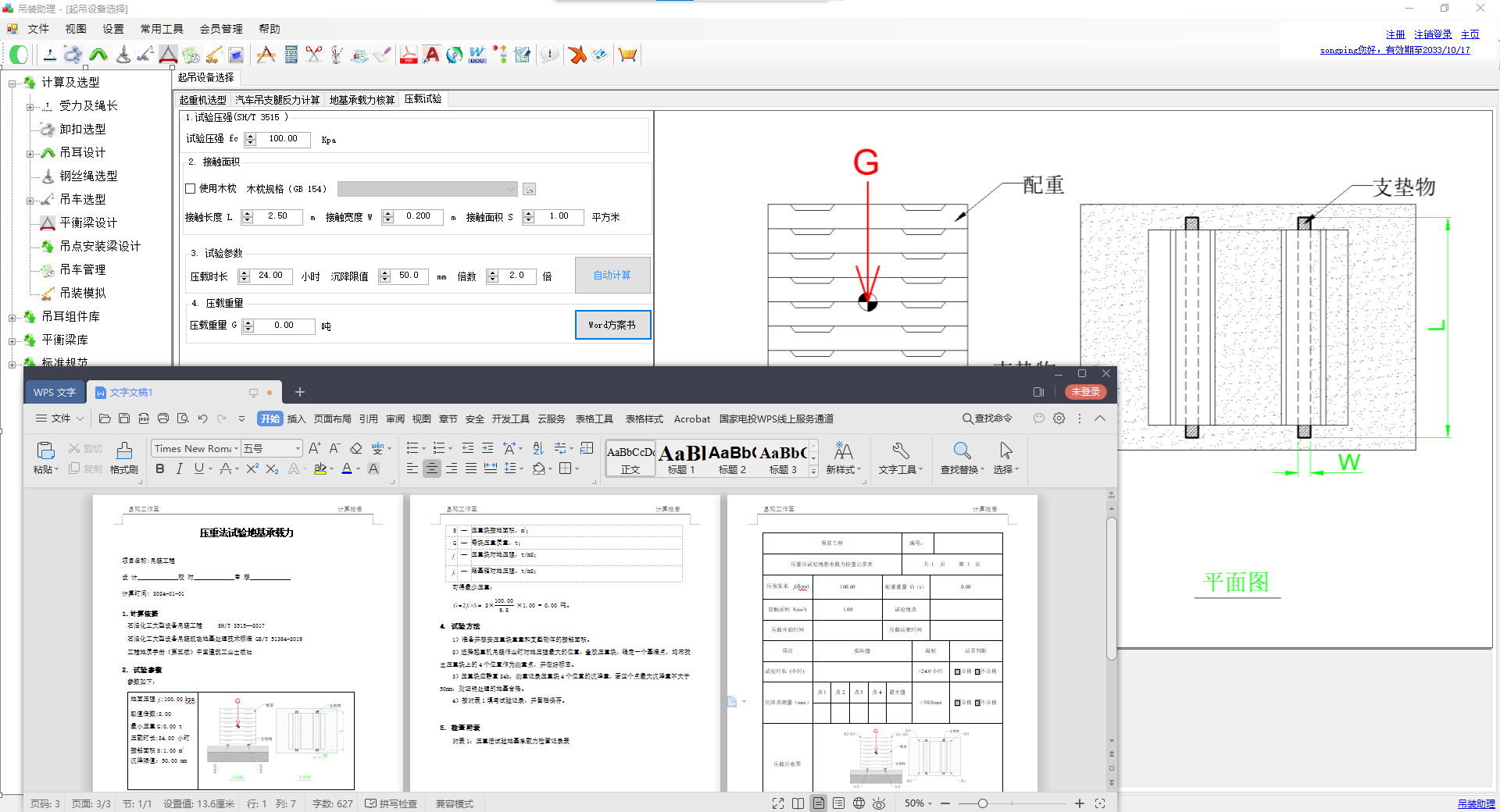Viewport: 1500px width, 812px height.
Task: Click the exclamation speech bubble icon
Action: (550, 55)
